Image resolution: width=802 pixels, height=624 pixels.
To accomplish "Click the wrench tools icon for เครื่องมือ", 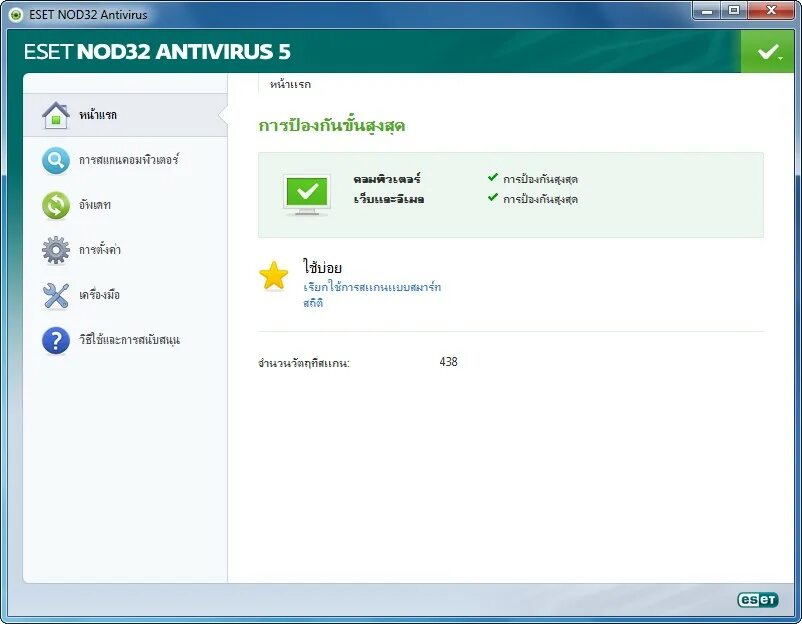I will coord(56,296).
